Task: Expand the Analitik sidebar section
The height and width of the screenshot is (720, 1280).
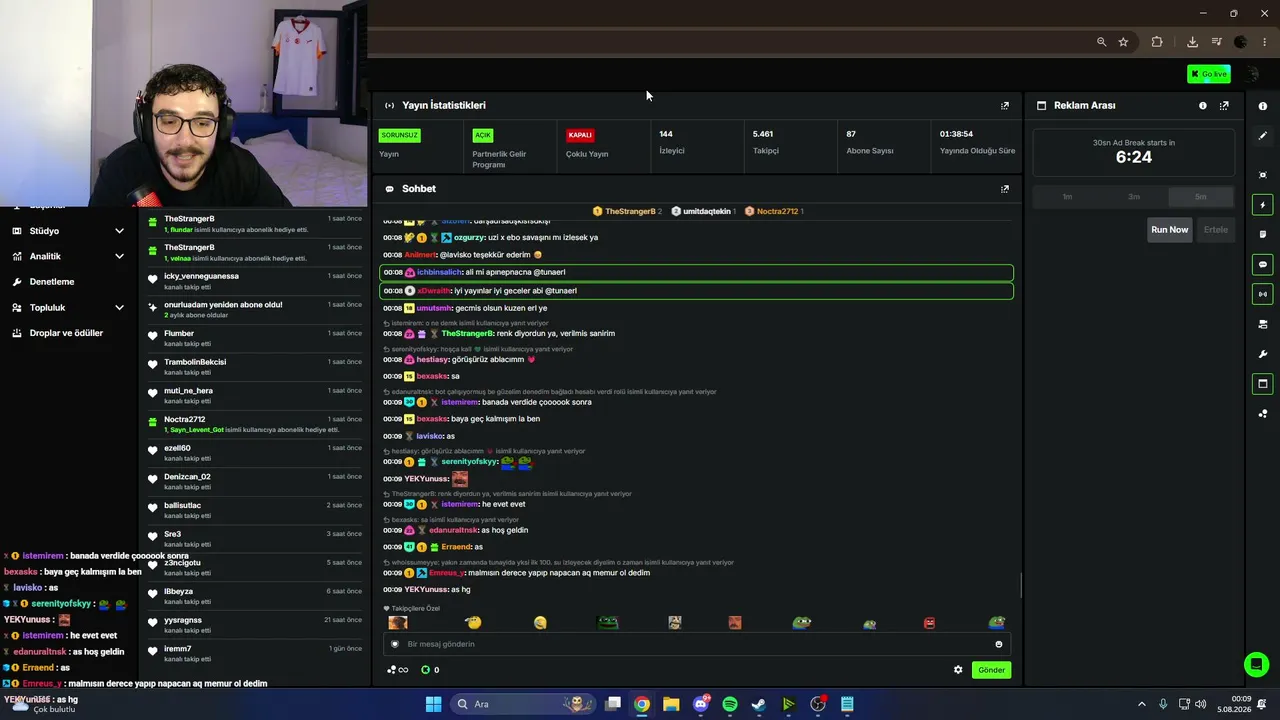Action: click(x=68, y=256)
